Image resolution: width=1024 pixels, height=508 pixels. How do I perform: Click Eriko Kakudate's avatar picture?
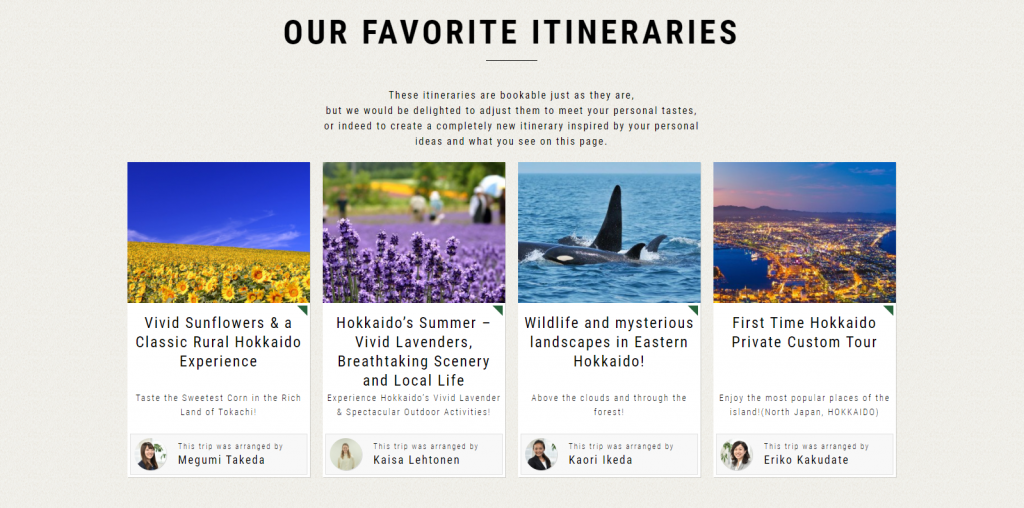(x=737, y=454)
